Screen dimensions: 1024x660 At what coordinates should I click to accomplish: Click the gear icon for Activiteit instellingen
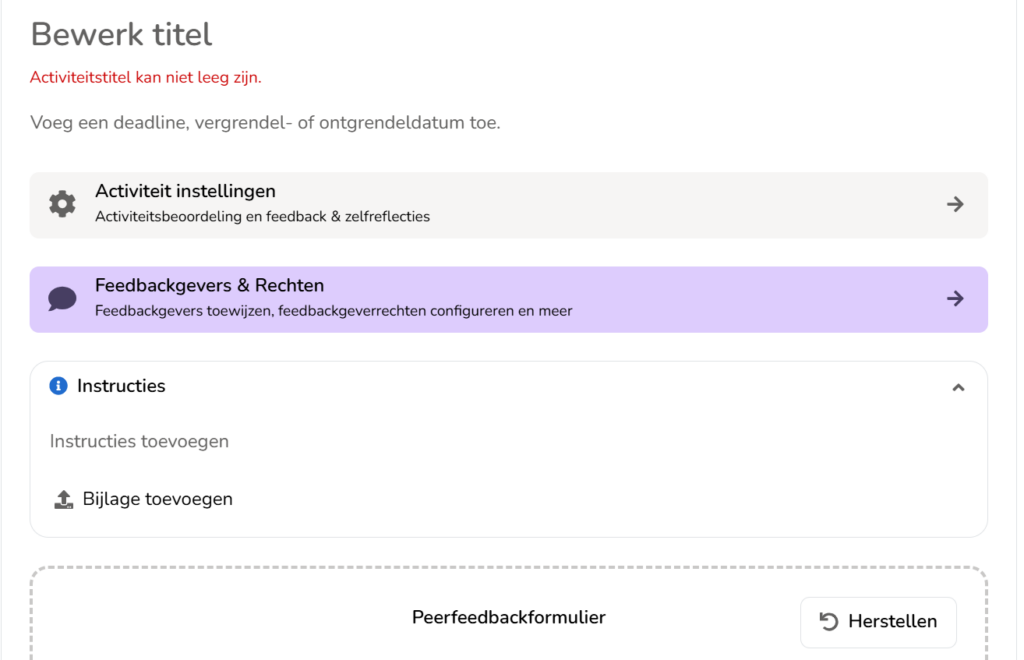pyautogui.click(x=62, y=204)
